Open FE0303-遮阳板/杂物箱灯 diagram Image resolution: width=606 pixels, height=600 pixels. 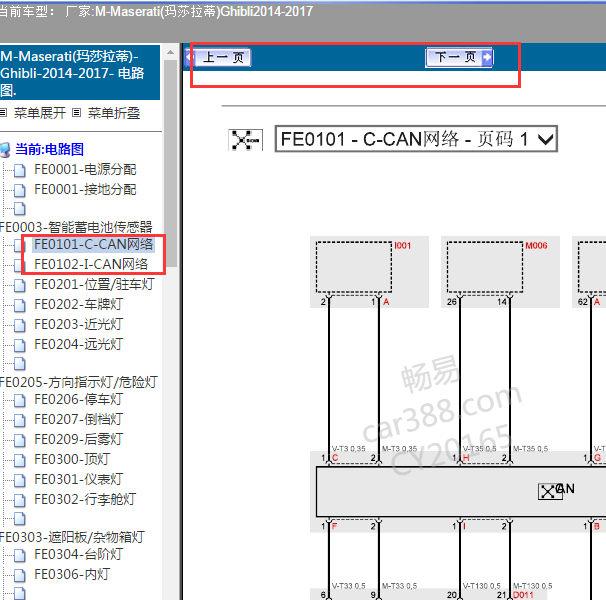click(72, 537)
